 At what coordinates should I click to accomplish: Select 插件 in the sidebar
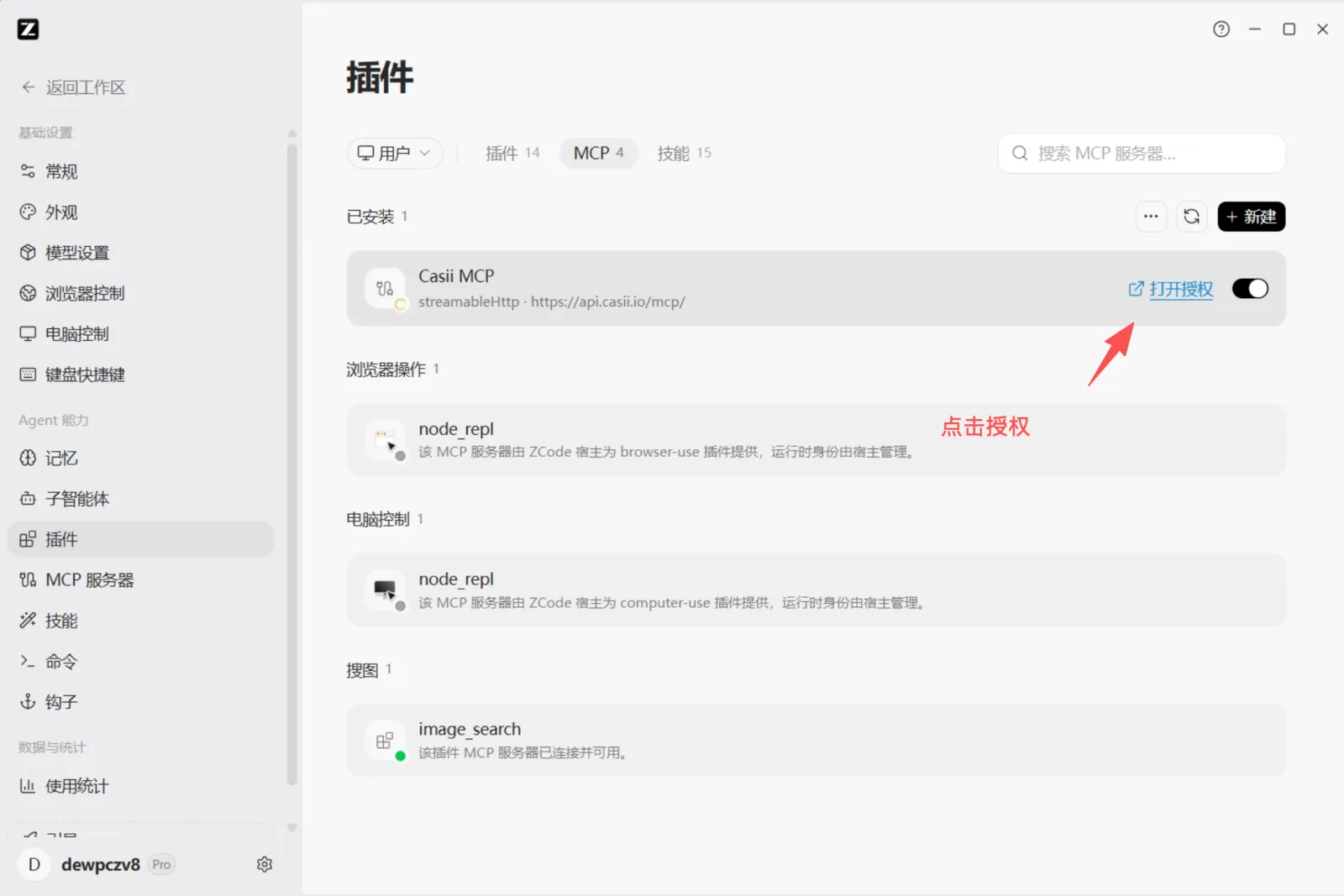141,539
